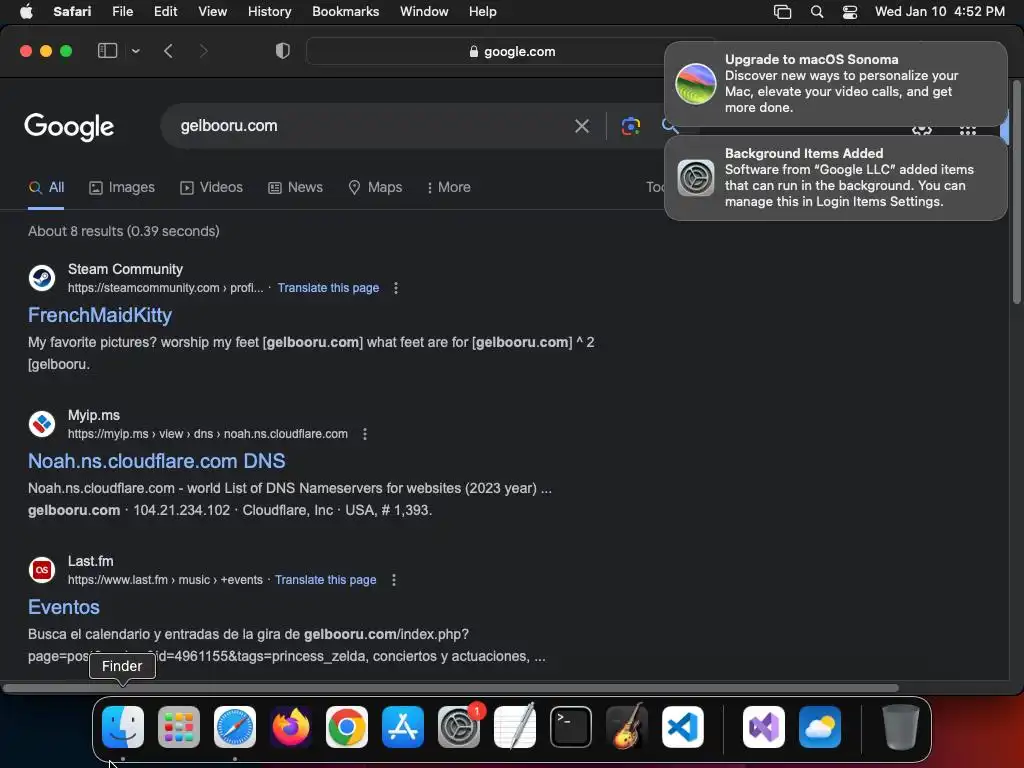
Task: Click the horizontal page scrollbar
Action: point(451,688)
